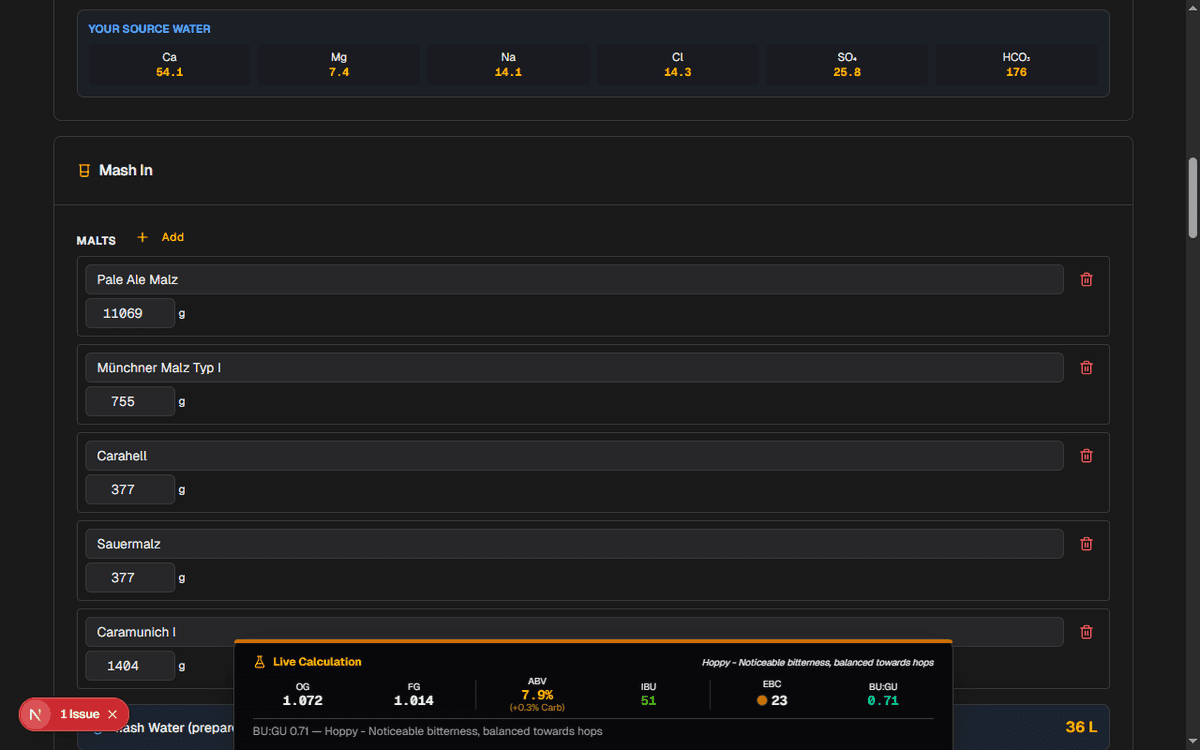Click trash icon for Carahell malt
The image size is (1200, 750).
click(x=1086, y=456)
